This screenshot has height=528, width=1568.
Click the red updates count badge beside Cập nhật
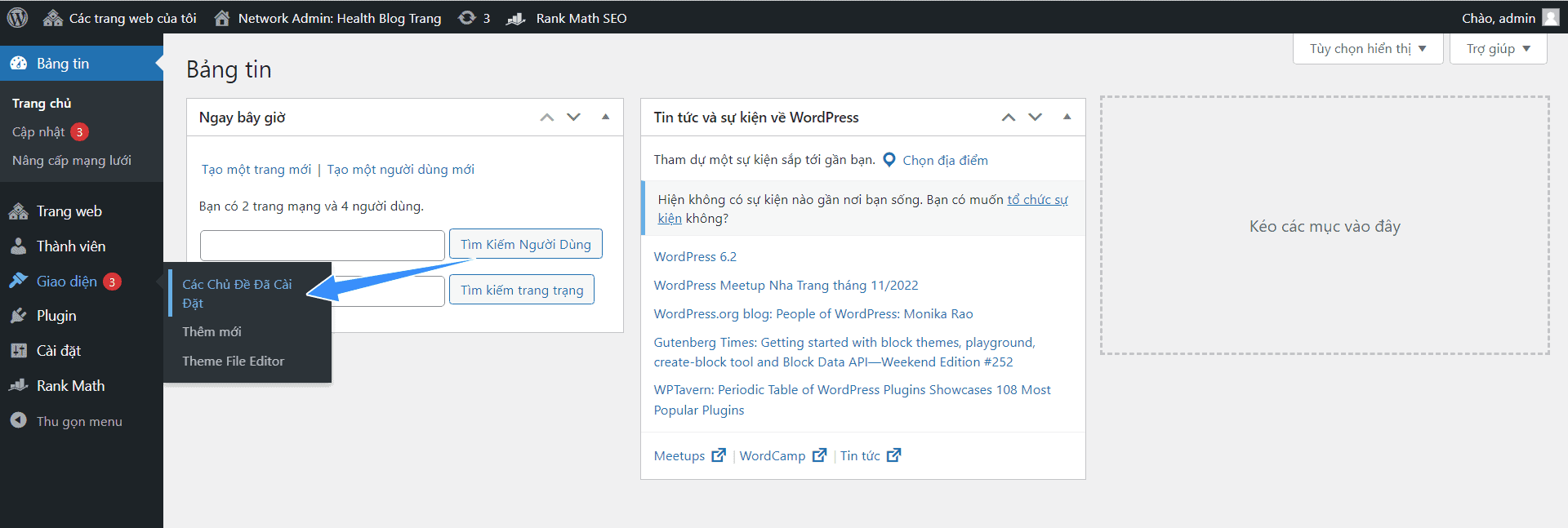79,131
